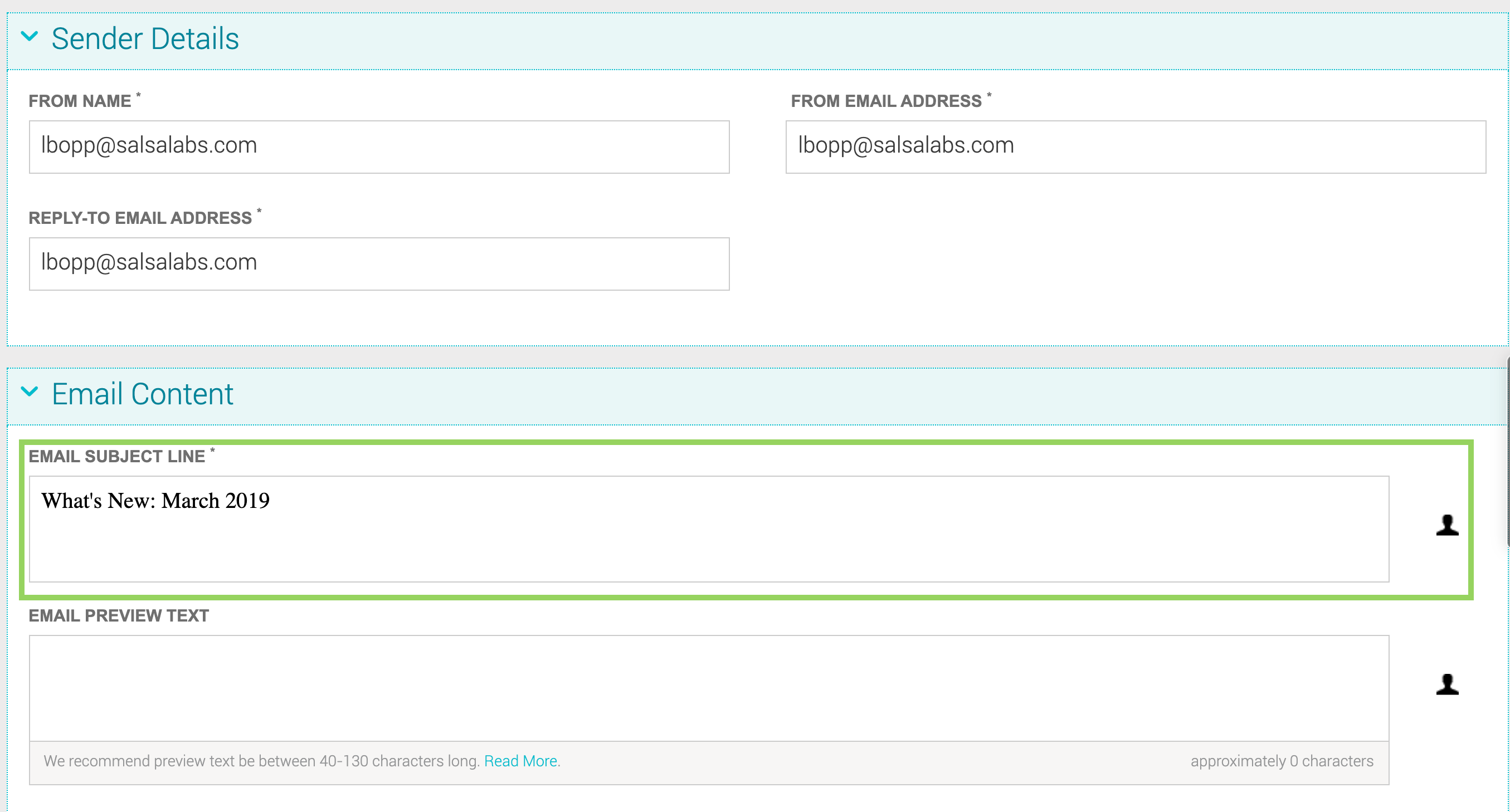Click the EMAIL SUBJECT LINE label
This screenshot has height=812, width=1510.
click(116, 456)
